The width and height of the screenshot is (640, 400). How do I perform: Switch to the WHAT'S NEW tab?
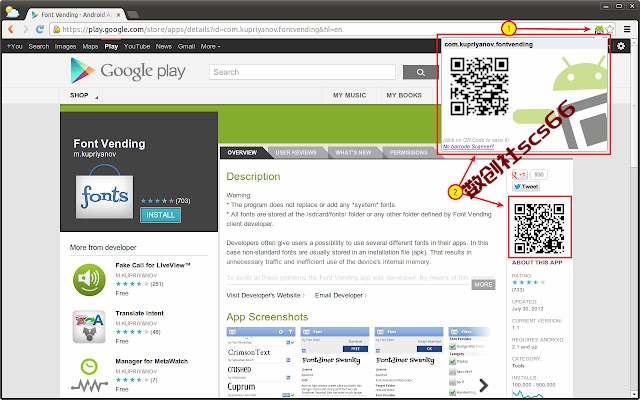(353, 152)
